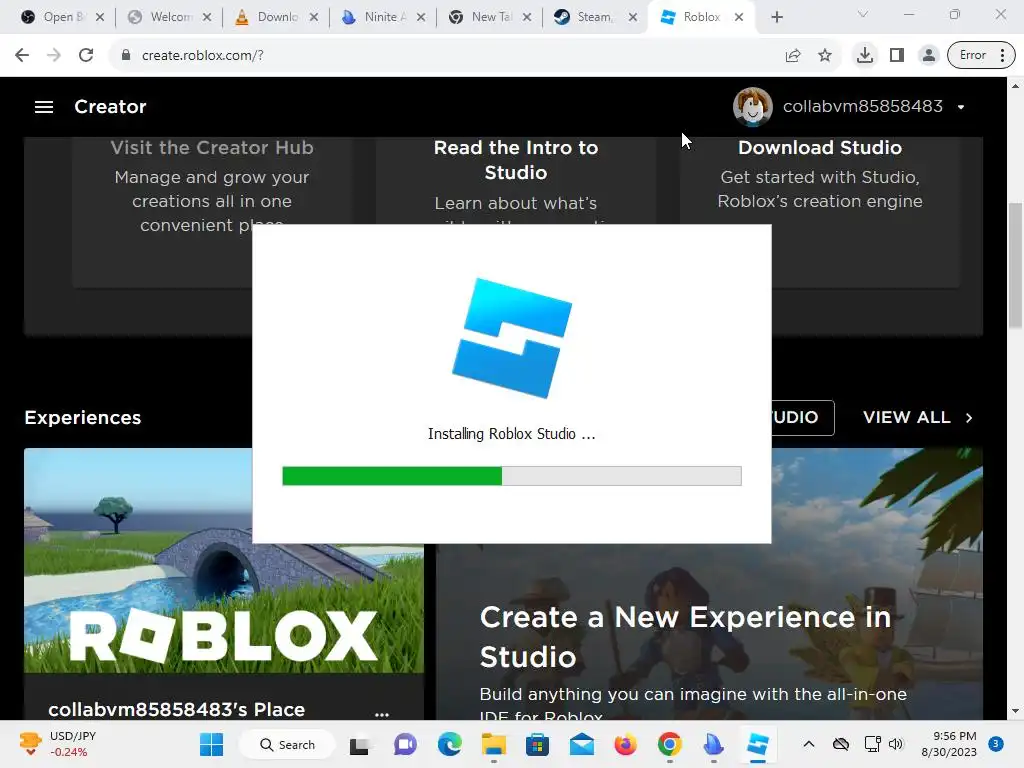This screenshot has width=1024, height=768.
Task: Go back with the browser back arrow
Action: pos(22,56)
